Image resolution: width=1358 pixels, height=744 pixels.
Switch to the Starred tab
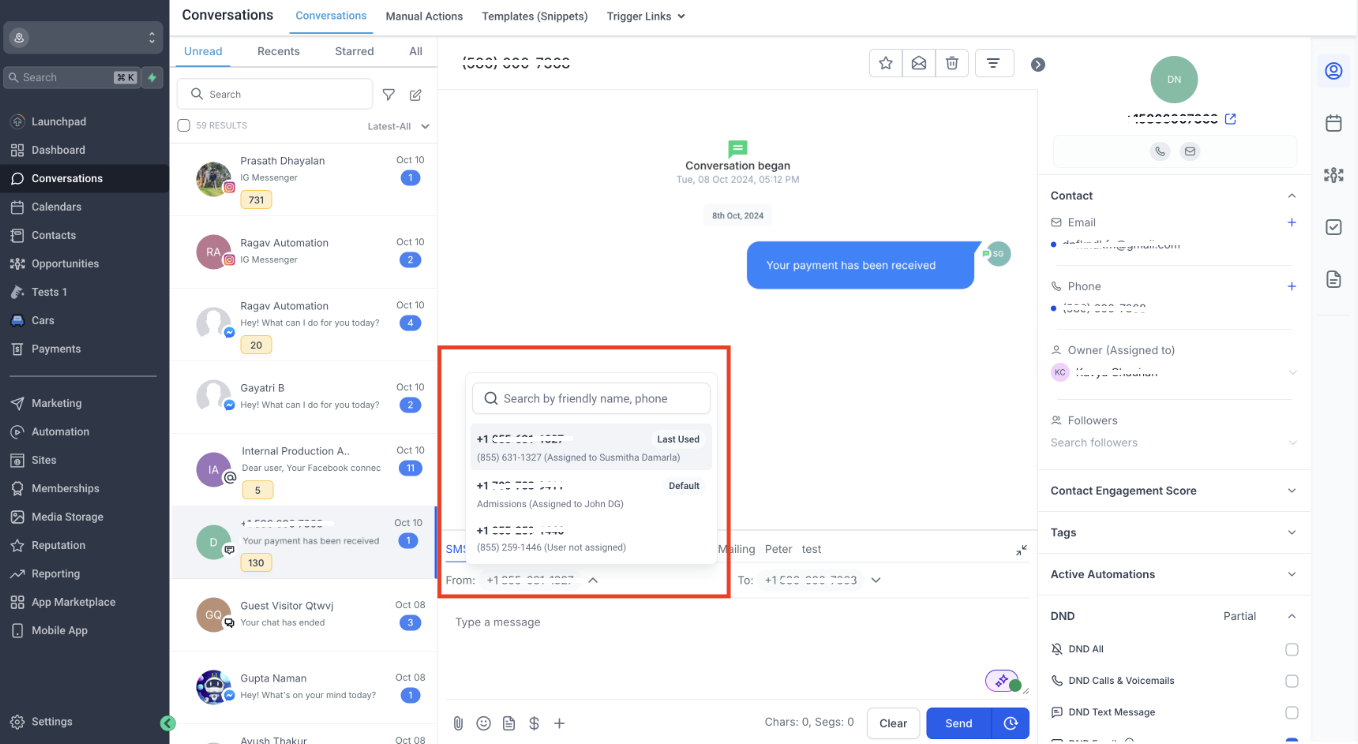point(354,51)
